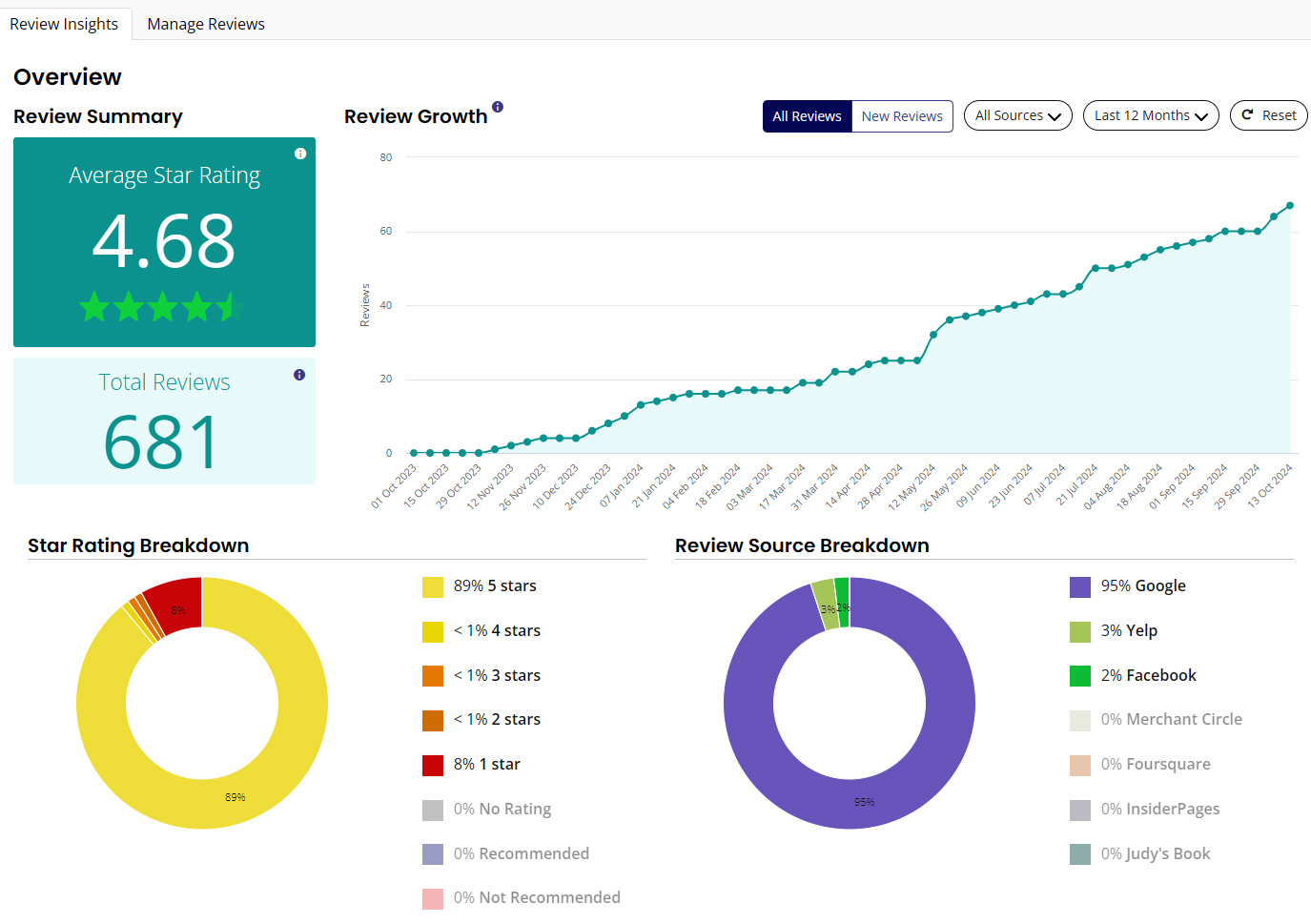1311x924 pixels.
Task: Click the '0% No Rating' legend label
Action: (x=502, y=809)
